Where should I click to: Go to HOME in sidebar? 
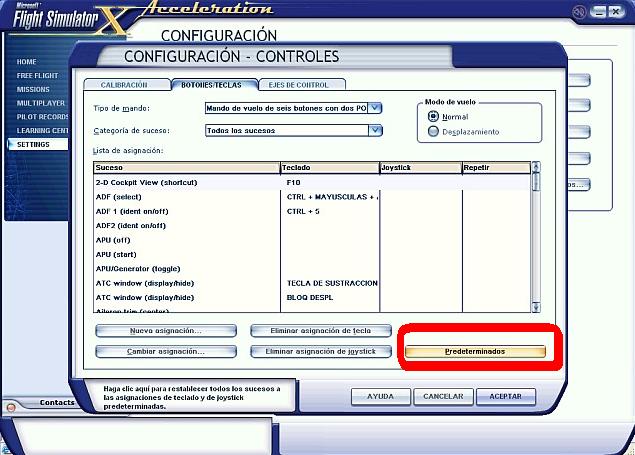click(27, 62)
